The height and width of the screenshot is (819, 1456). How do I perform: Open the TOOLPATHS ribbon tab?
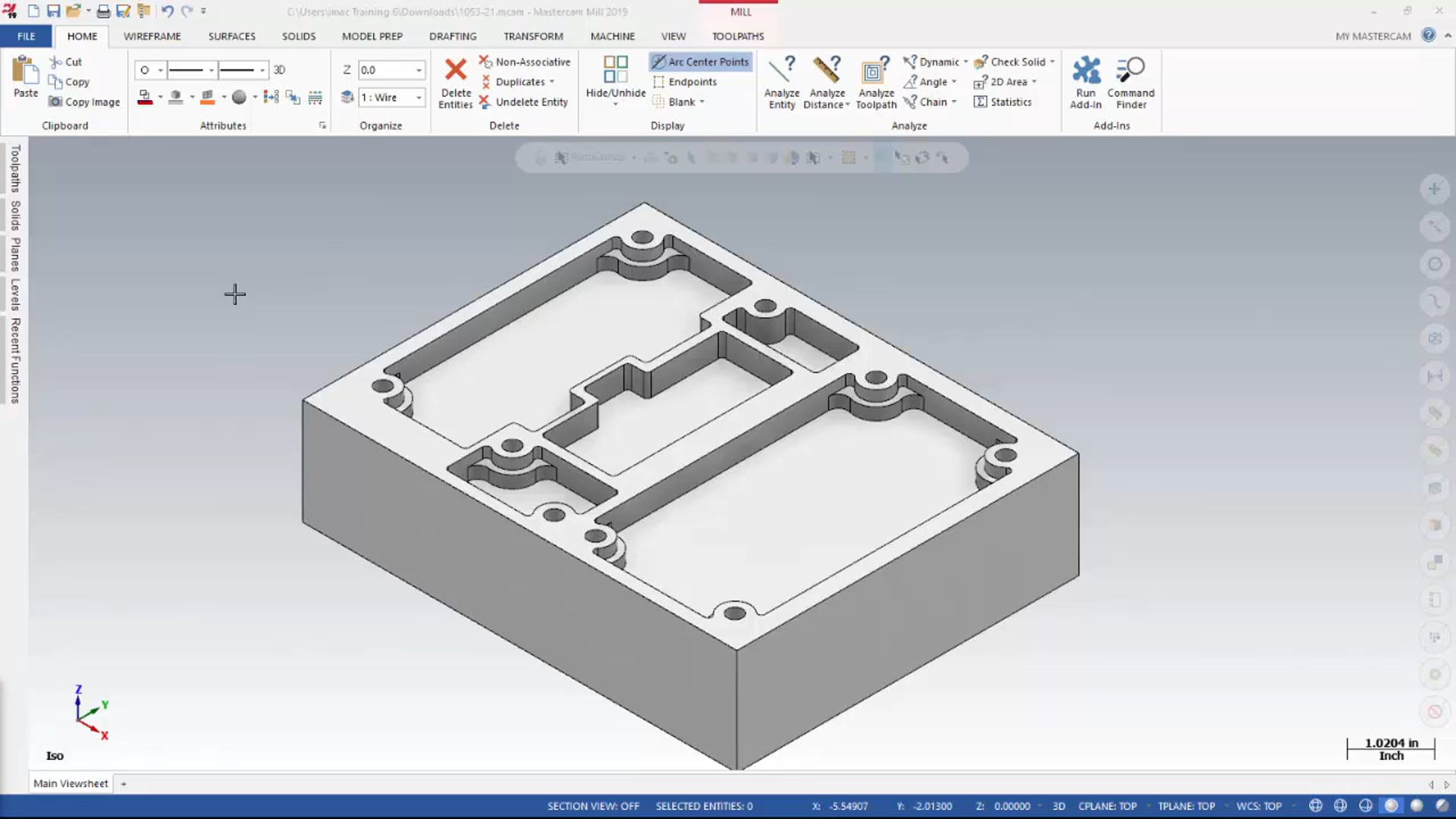coord(739,36)
